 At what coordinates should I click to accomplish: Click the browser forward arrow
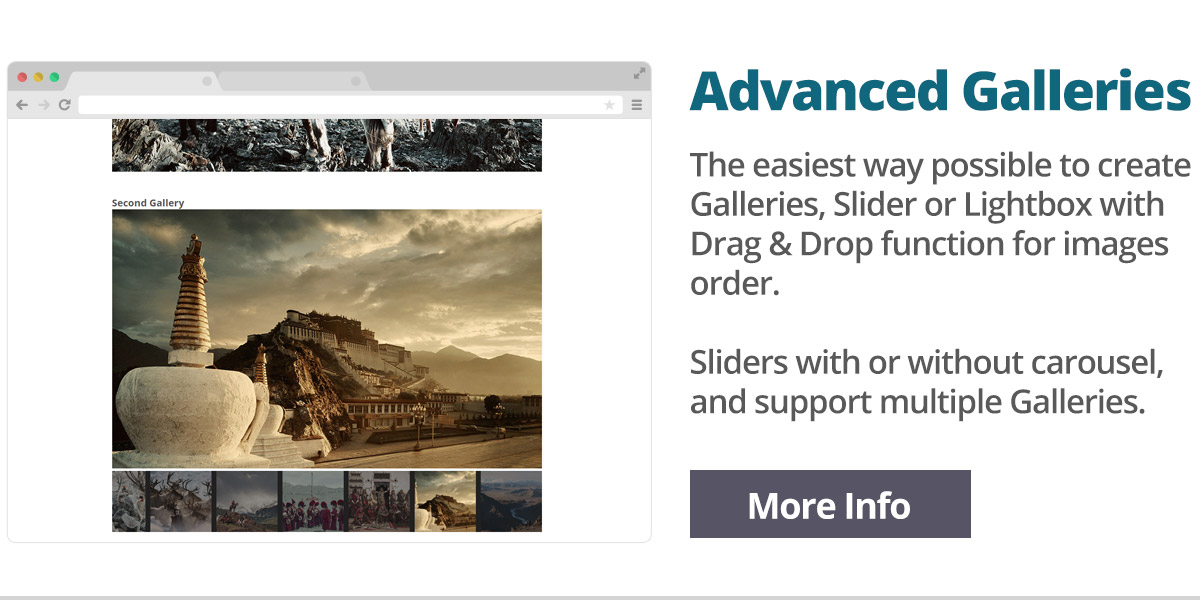[x=43, y=105]
